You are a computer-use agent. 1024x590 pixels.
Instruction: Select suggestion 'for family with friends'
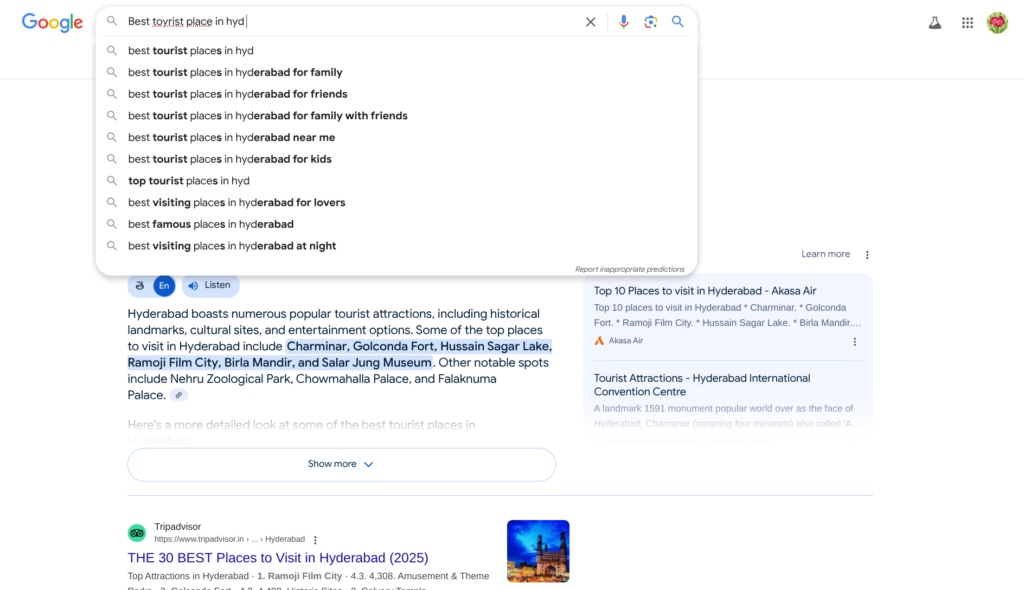point(396,116)
